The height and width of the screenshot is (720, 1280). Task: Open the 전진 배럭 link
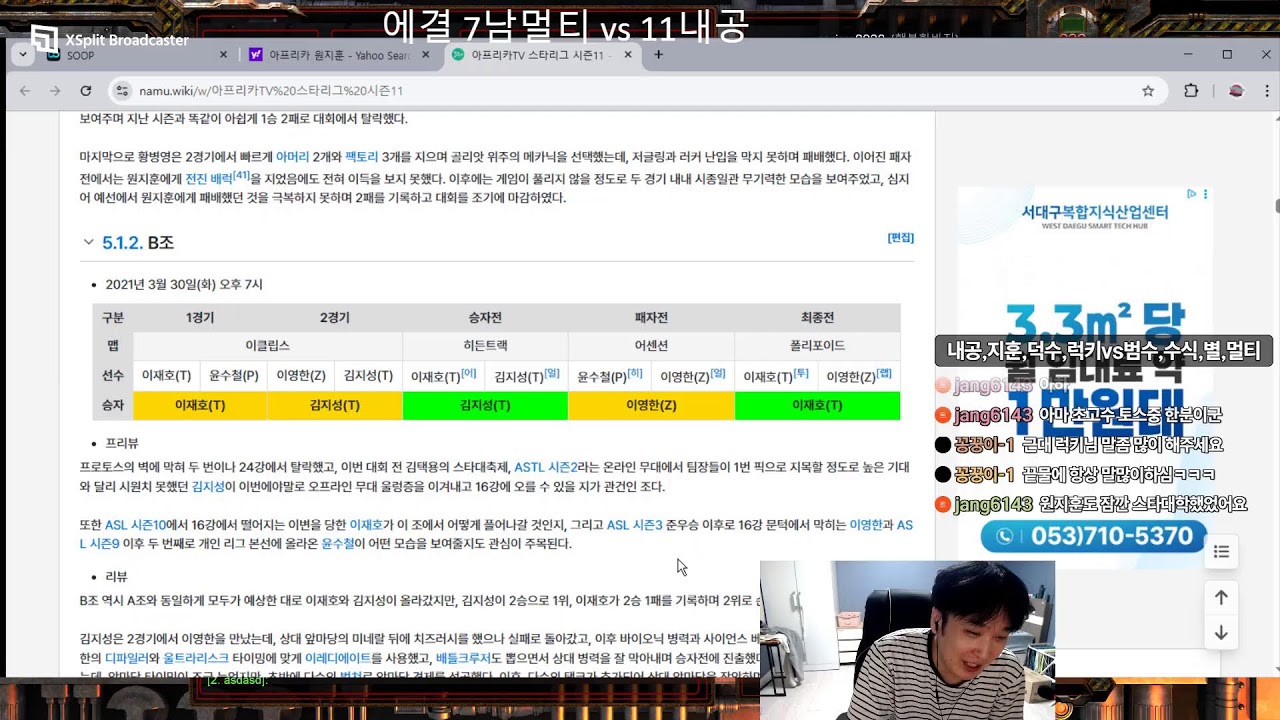coord(209,179)
